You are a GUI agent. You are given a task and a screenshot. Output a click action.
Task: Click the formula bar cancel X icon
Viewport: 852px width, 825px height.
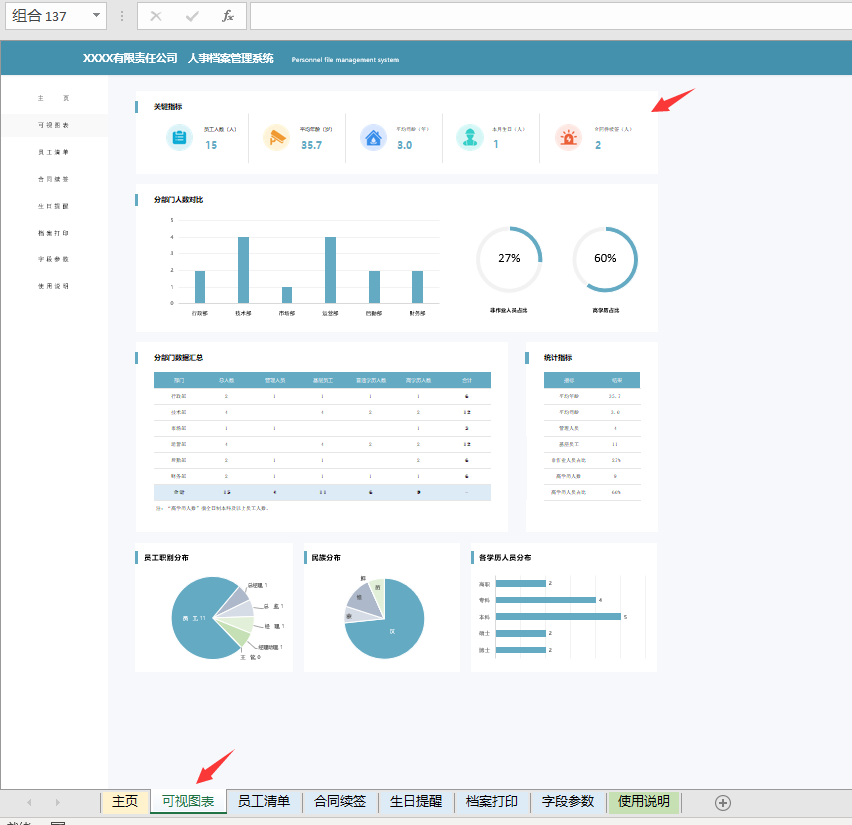pos(156,16)
